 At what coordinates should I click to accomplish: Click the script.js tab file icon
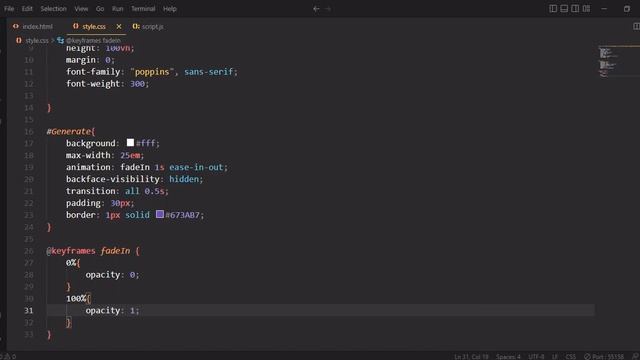point(136,26)
